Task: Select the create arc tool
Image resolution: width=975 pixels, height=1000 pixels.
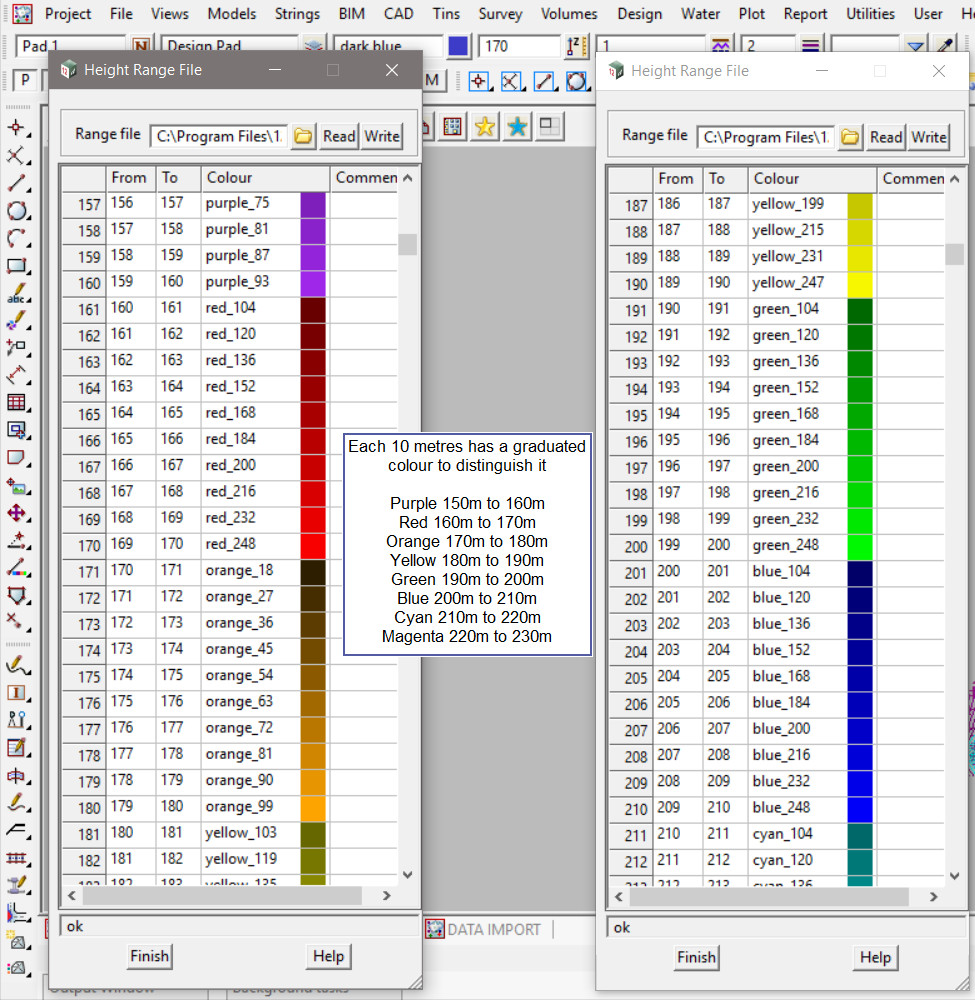Action: pos(17,239)
